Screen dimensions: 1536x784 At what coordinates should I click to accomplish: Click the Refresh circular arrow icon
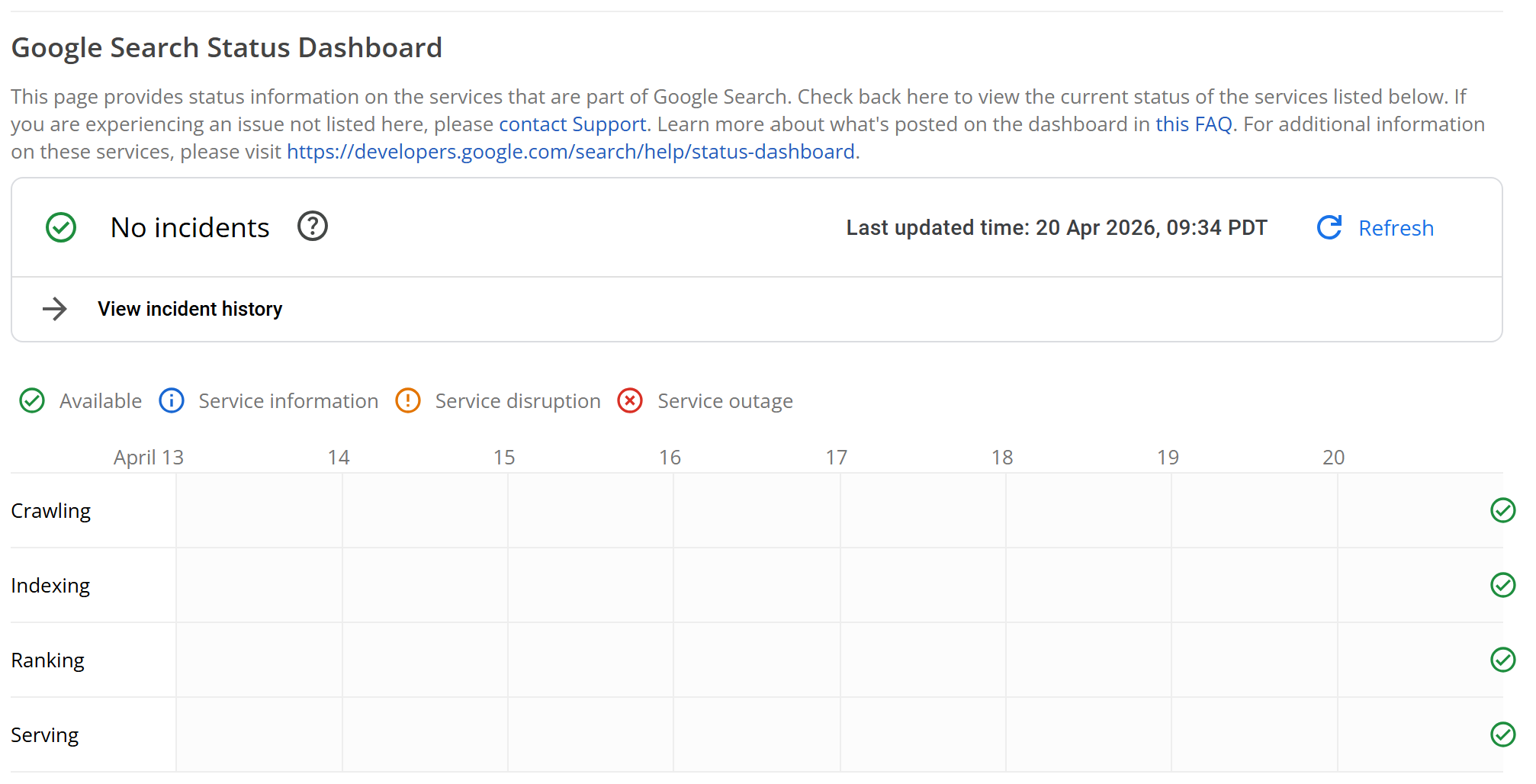pyautogui.click(x=1329, y=227)
